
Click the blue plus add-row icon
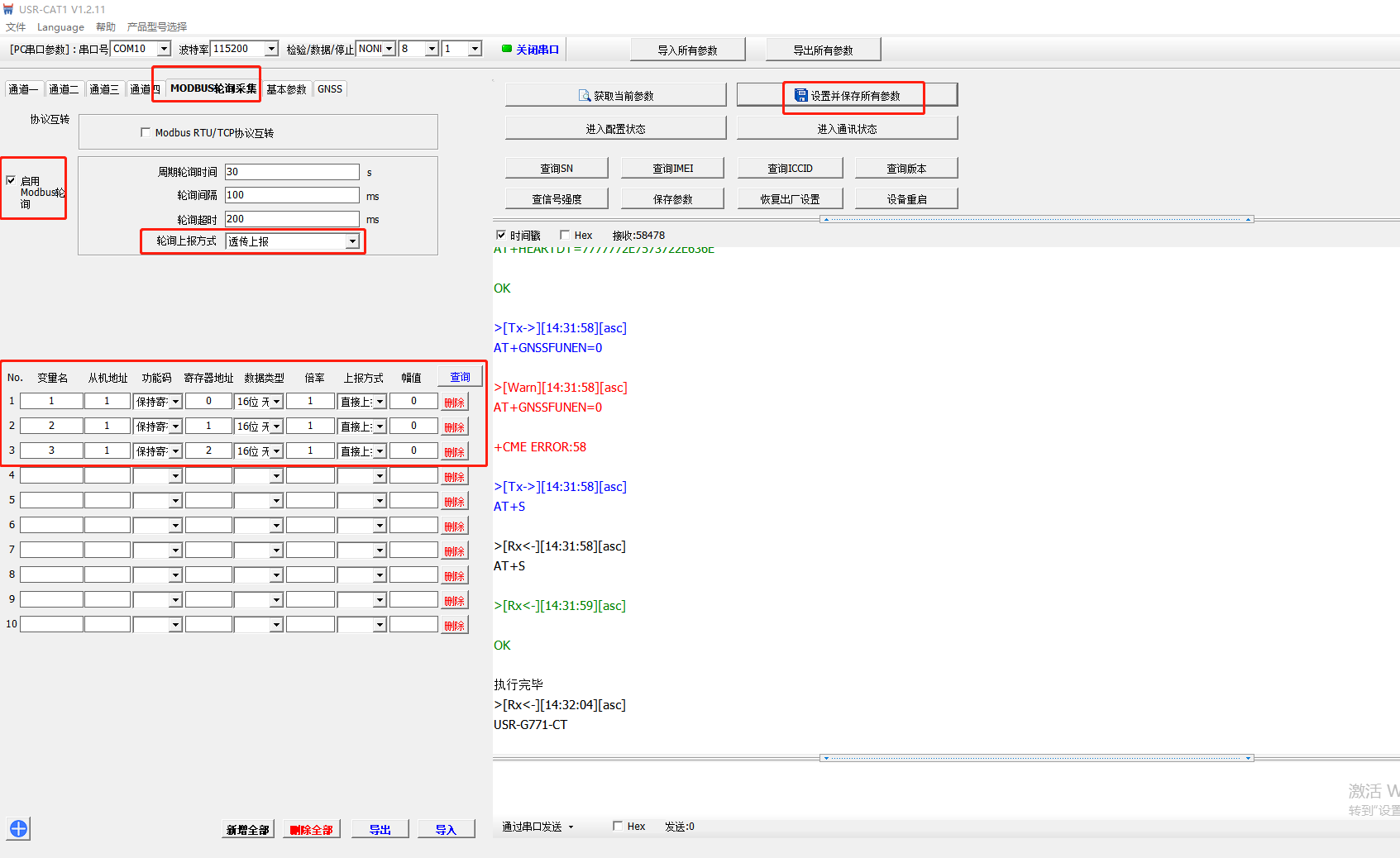(18, 828)
